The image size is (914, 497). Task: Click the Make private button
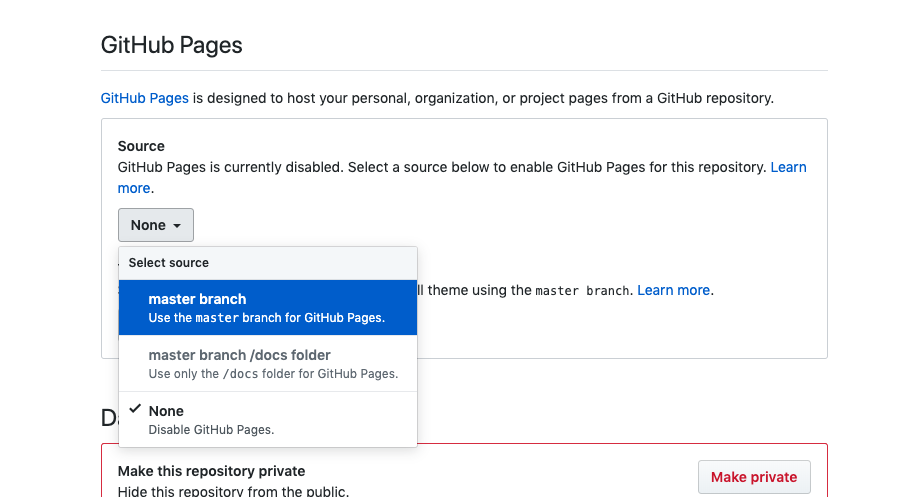point(754,477)
